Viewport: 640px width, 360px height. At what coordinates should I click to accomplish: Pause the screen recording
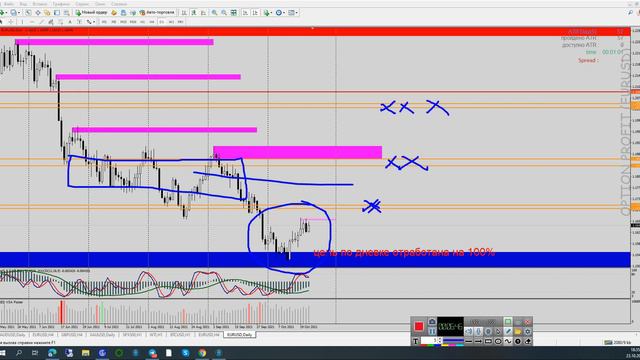pos(432,331)
